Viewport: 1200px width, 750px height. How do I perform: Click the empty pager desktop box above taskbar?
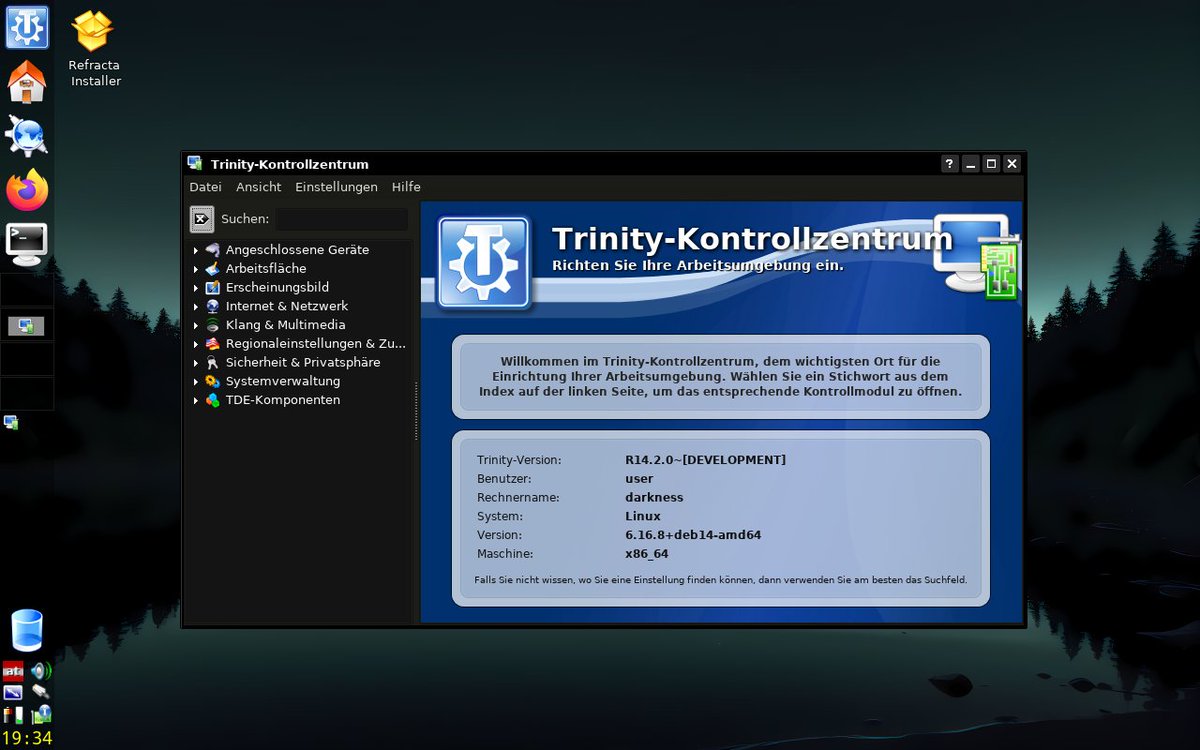tap(27, 290)
